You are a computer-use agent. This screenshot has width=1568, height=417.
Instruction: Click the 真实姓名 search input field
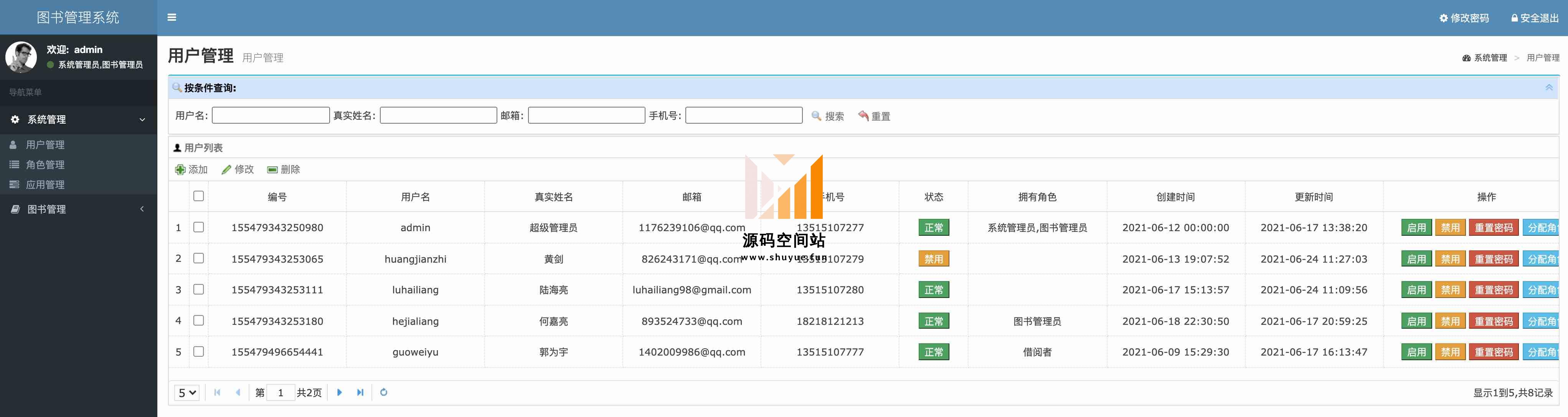pyautogui.click(x=438, y=115)
